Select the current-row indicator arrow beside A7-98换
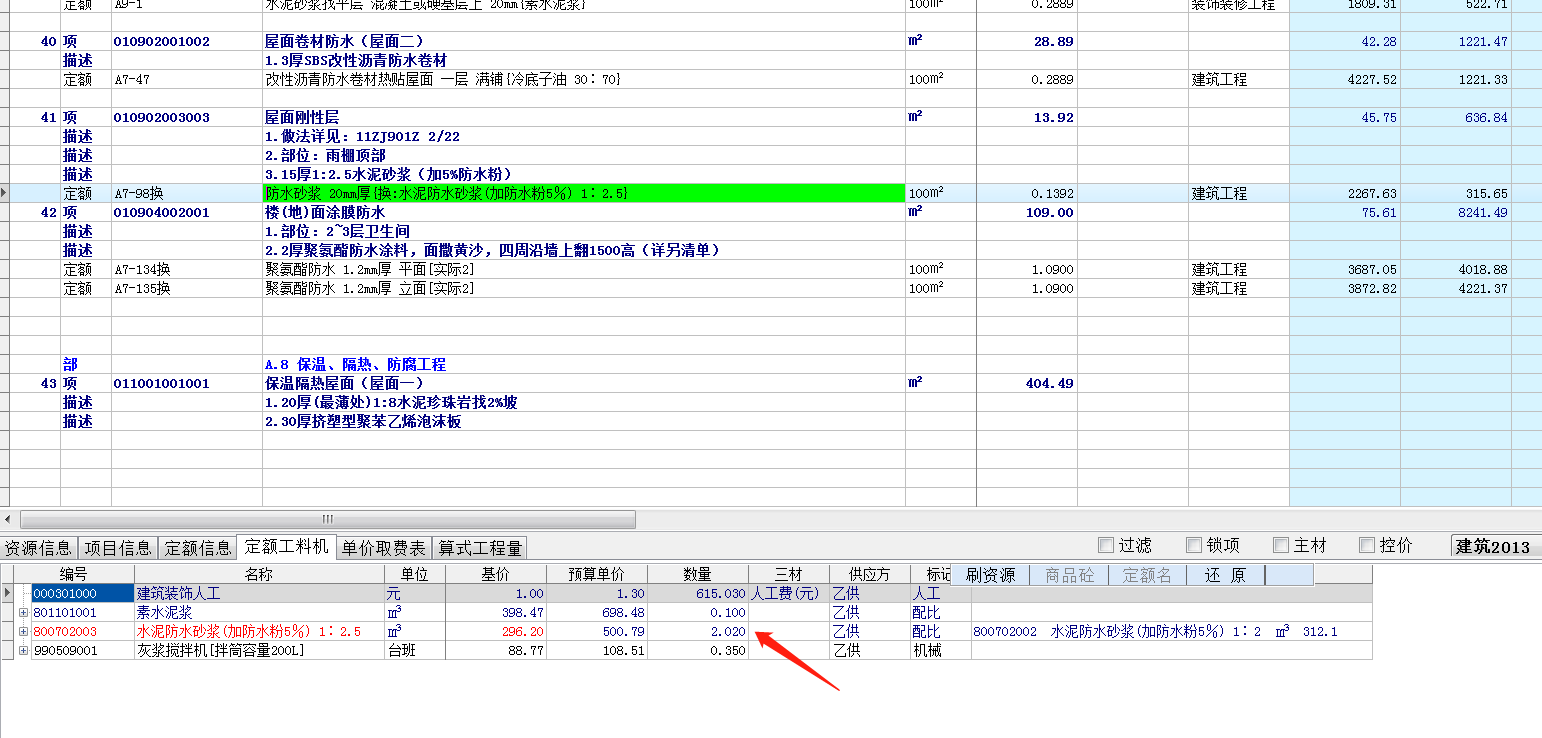 (5, 193)
